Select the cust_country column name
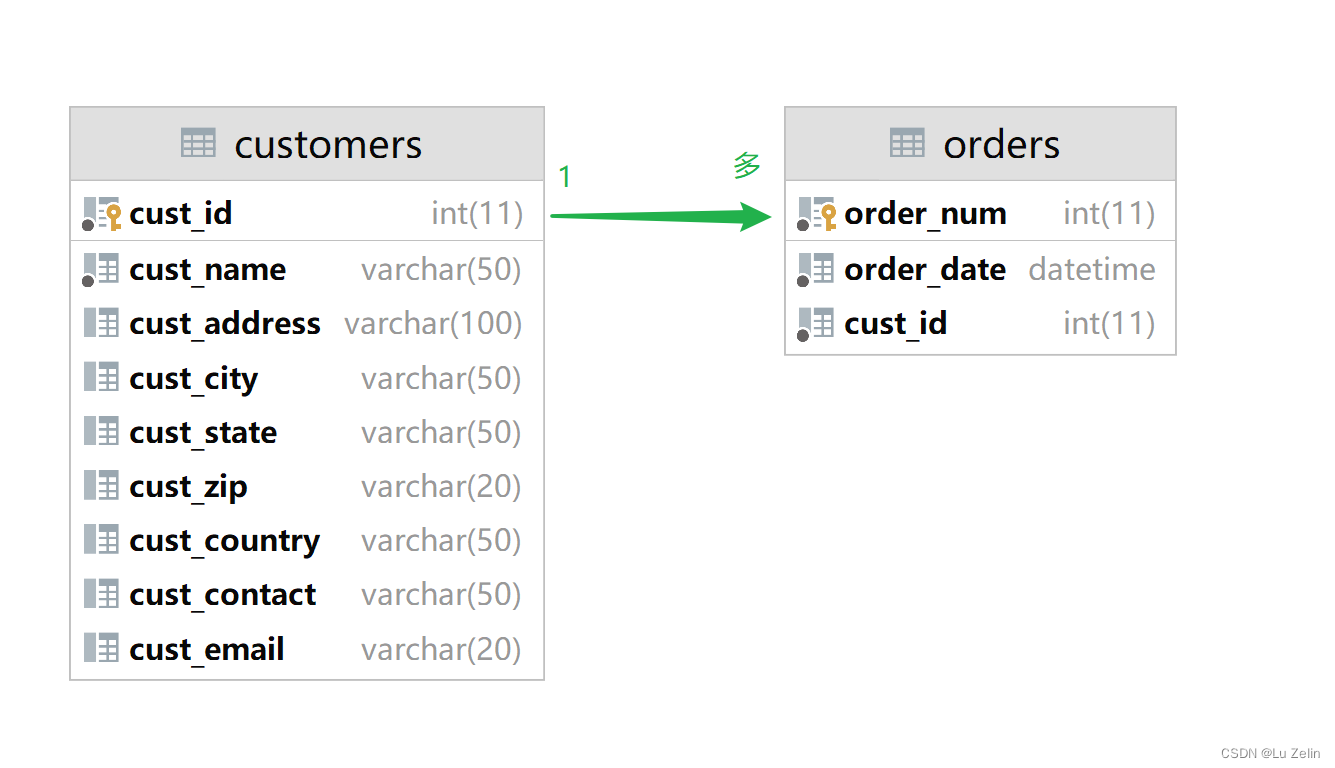 (225, 541)
